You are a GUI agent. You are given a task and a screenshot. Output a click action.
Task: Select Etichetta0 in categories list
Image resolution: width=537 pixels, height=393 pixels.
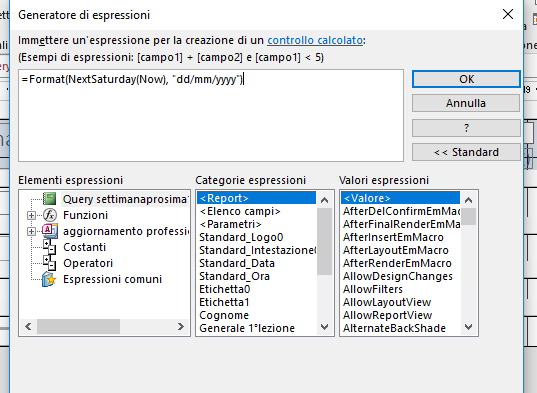pyautogui.click(x=256, y=289)
